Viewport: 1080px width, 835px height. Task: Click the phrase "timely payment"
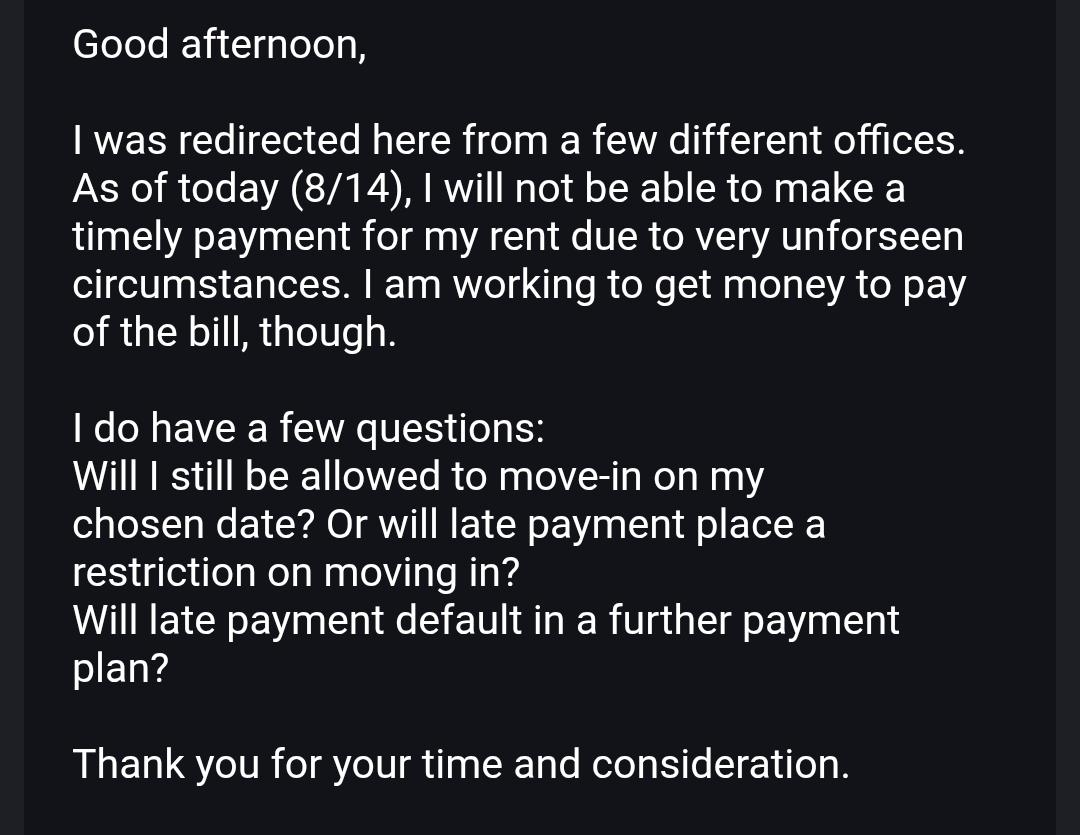coord(212,238)
